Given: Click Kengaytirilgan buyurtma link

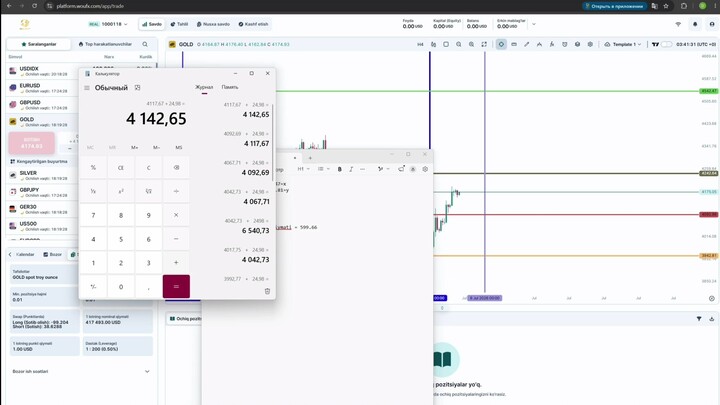Looking at the screenshot, I should pyautogui.click(x=39, y=162).
